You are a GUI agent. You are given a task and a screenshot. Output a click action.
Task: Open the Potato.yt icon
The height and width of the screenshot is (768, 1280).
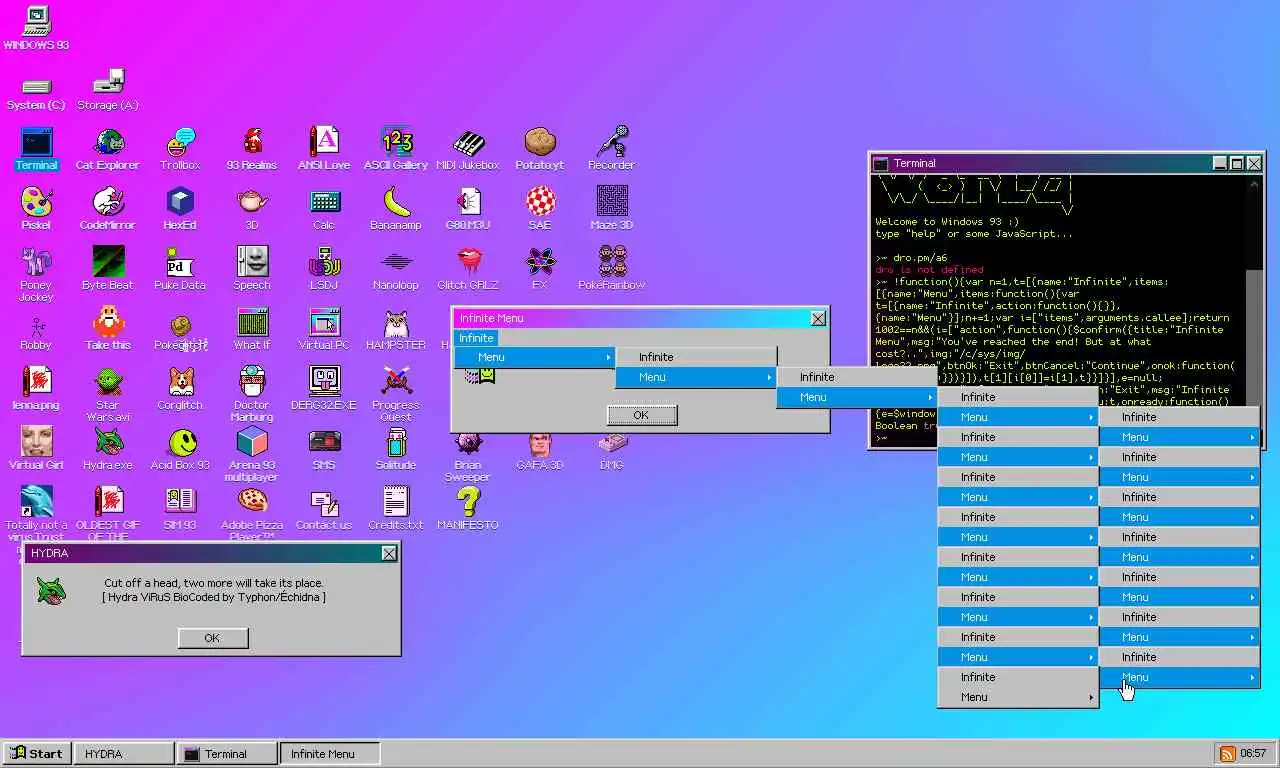540,148
